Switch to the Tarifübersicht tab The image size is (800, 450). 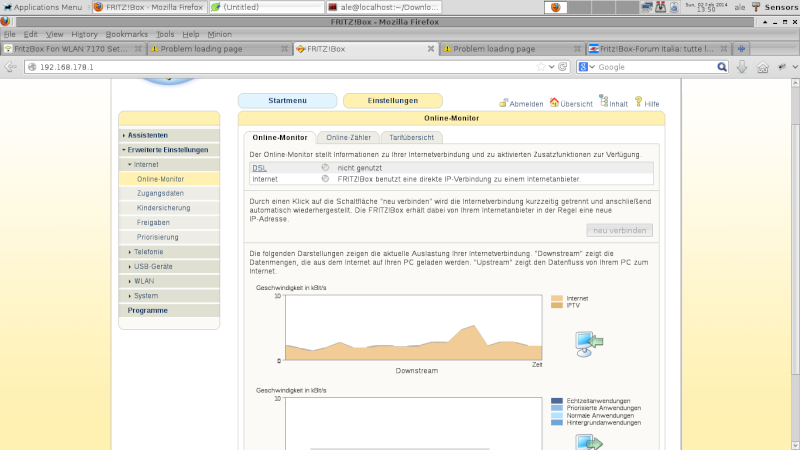click(x=411, y=137)
